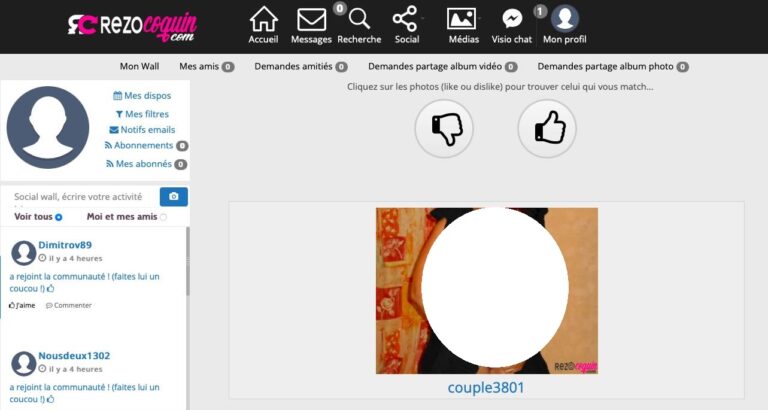This screenshot has height=410, width=768.
Task: Open the Dimitrov89 profile link
Action: click(65, 245)
